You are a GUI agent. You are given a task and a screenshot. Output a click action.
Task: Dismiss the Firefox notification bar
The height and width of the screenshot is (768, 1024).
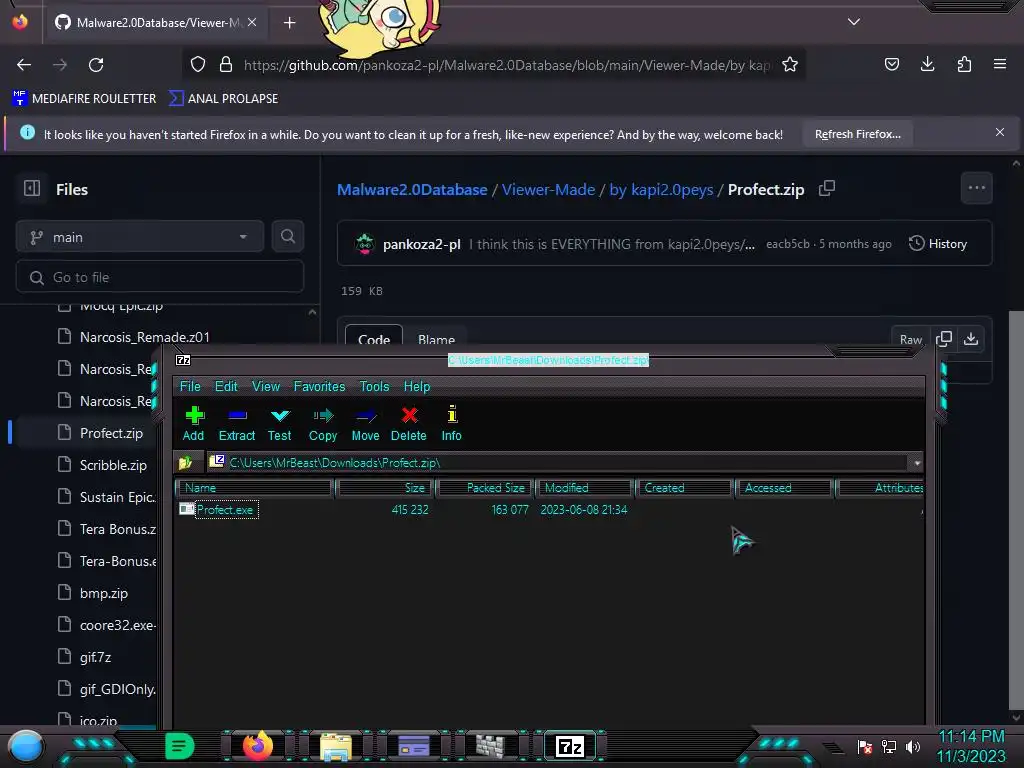(x=1000, y=132)
